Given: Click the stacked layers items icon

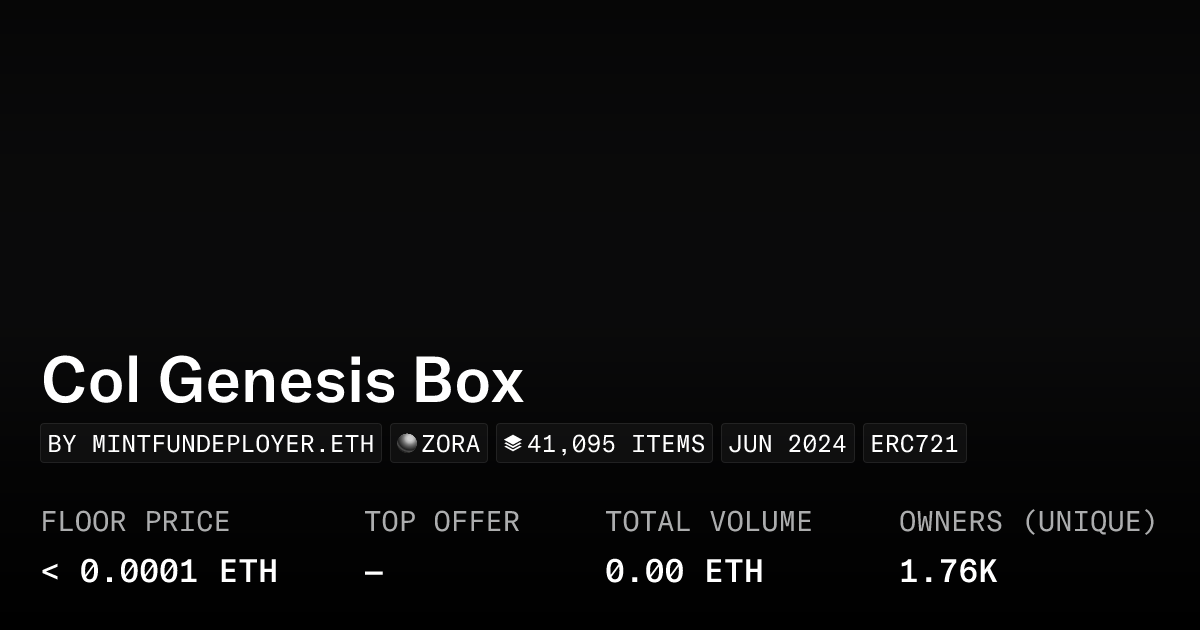Looking at the screenshot, I should [x=513, y=443].
